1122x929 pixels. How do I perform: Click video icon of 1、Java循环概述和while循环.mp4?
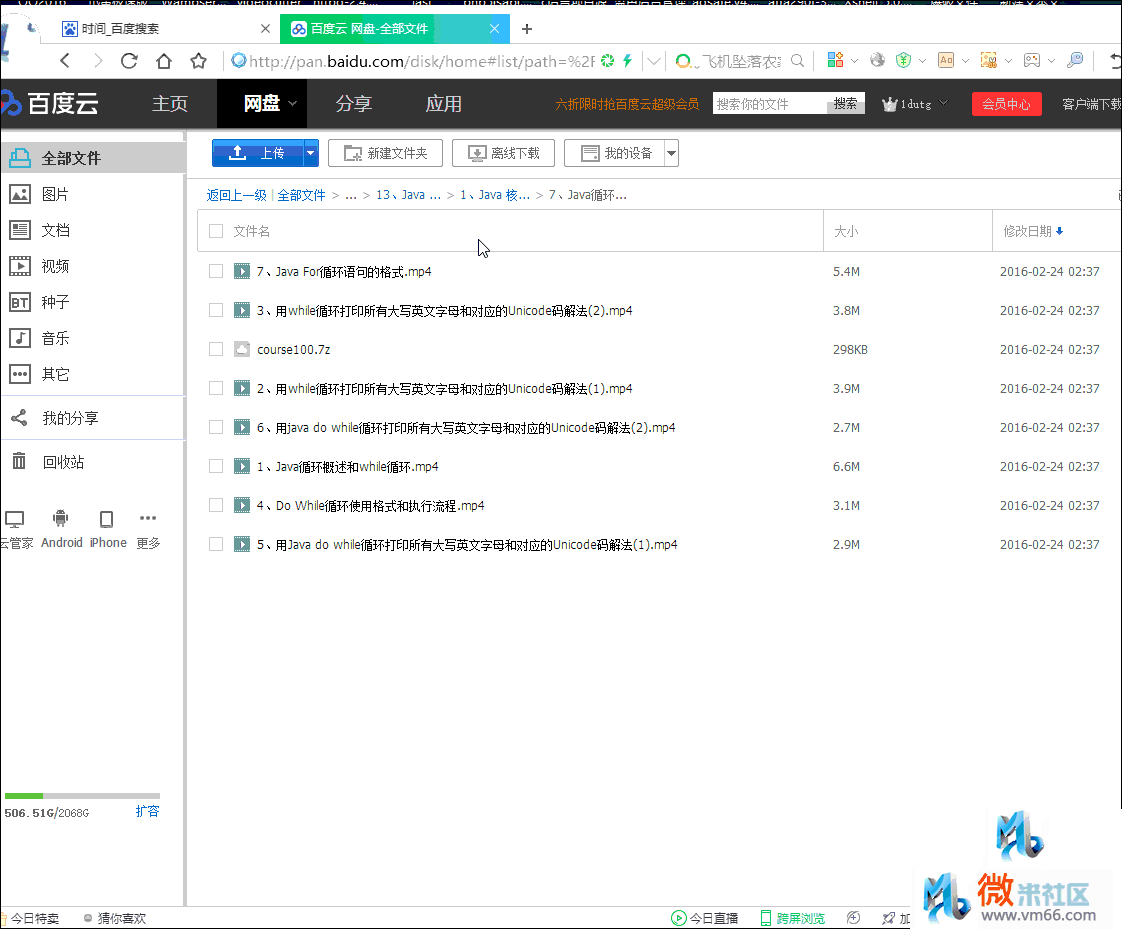[x=242, y=466]
